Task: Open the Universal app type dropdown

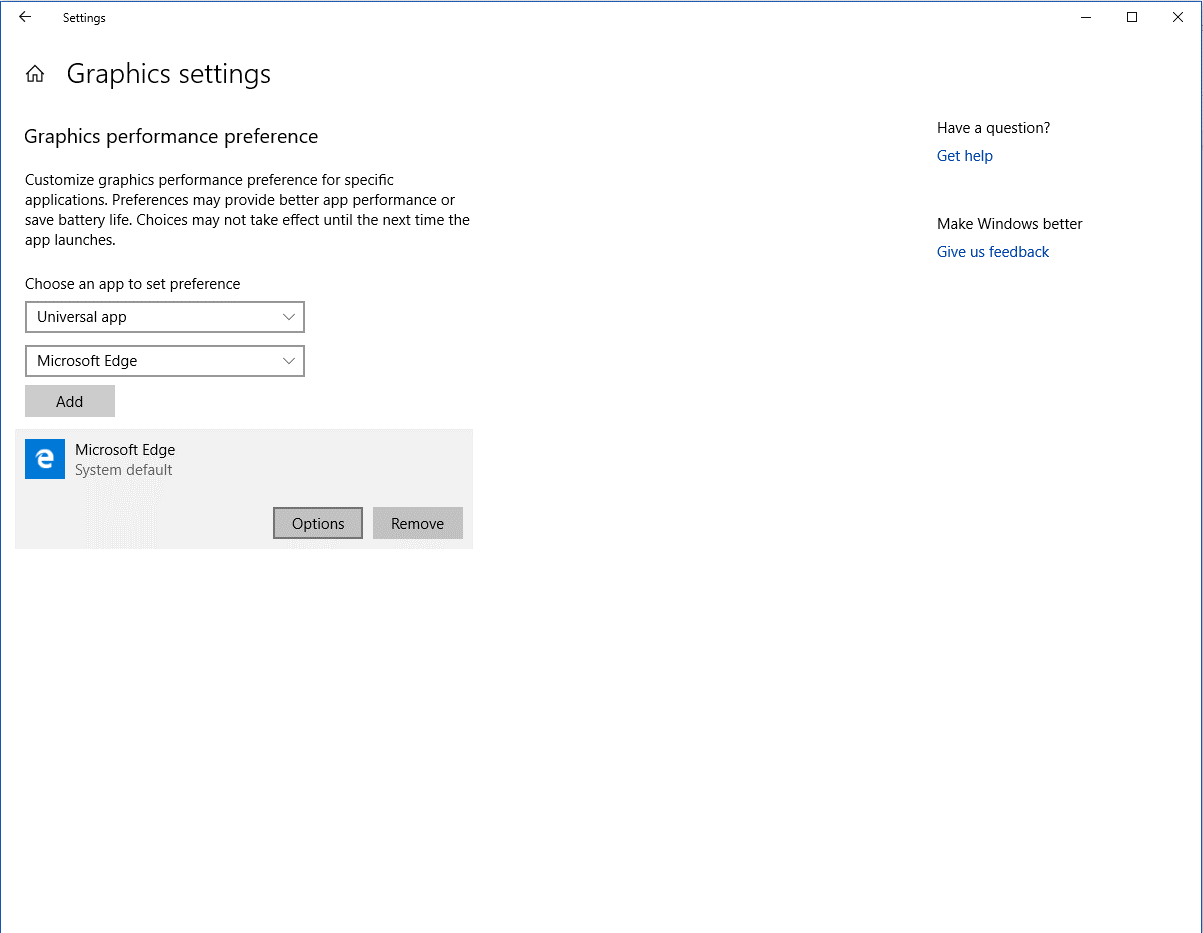Action: pyautogui.click(x=165, y=317)
